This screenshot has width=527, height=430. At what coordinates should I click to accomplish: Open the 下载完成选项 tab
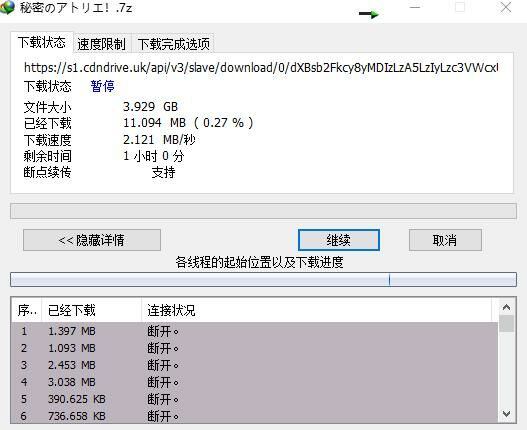pos(173,44)
